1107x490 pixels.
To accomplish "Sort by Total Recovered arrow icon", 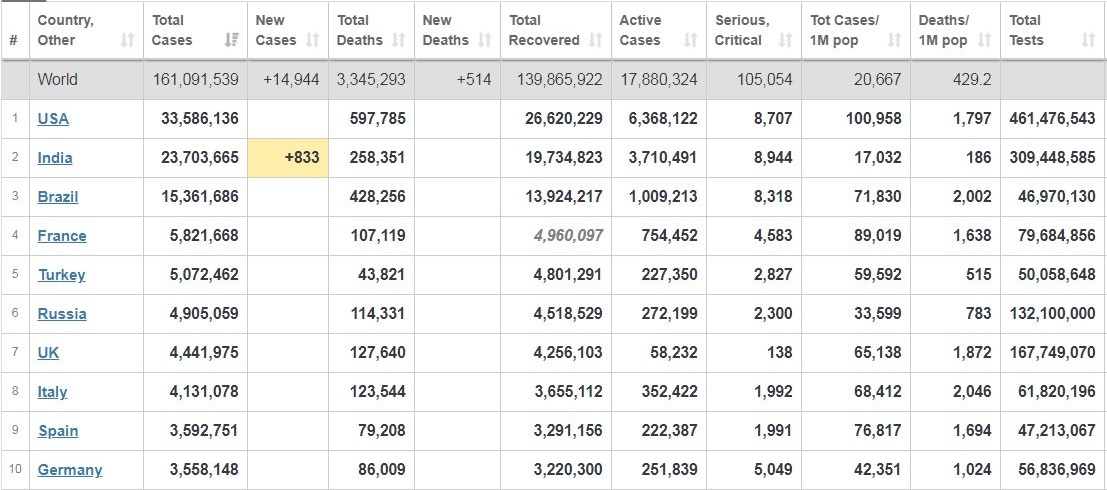I will (x=595, y=40).
